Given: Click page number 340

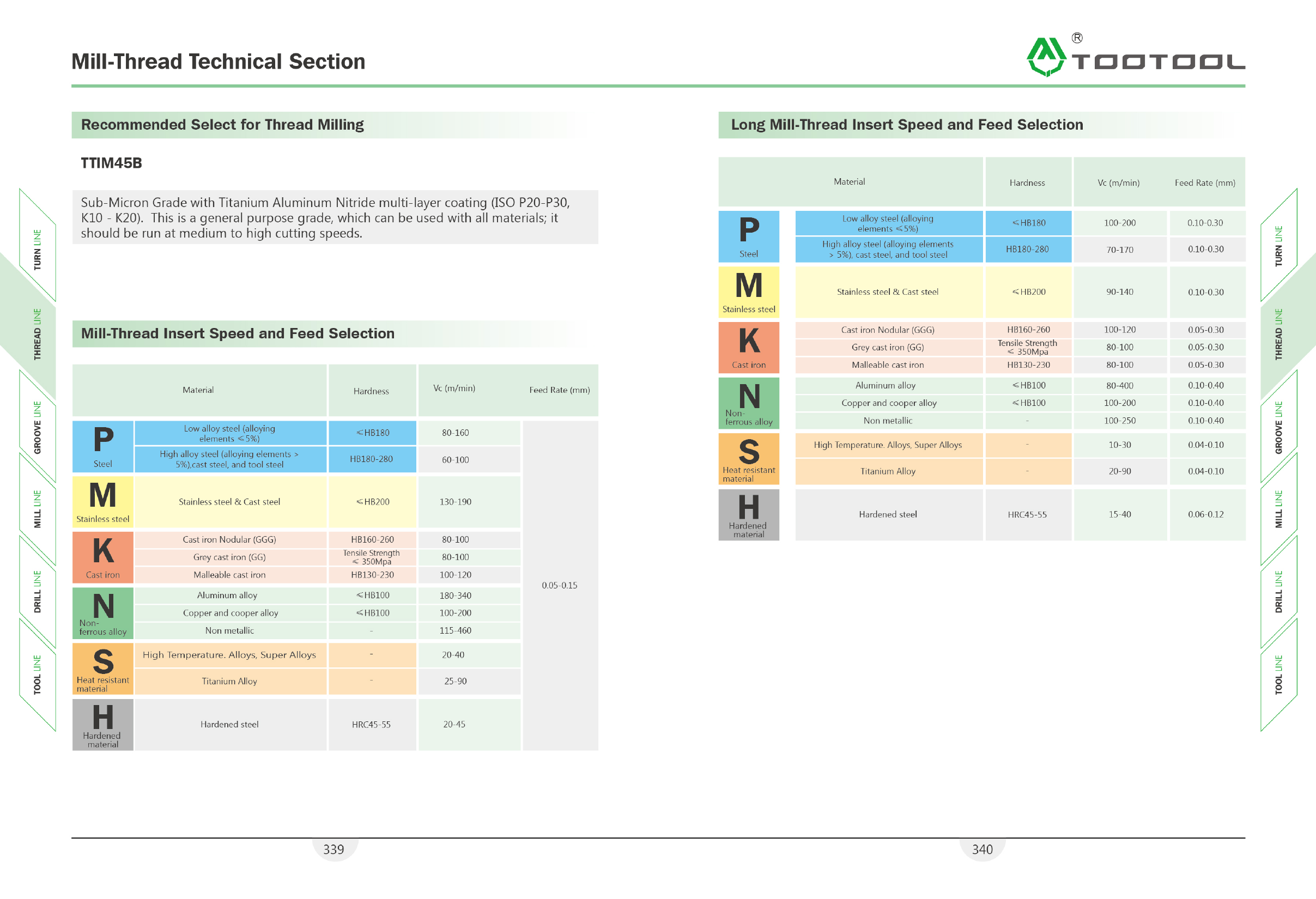Looking at the screenshot, I should pyautogui.click(x=983, y=849).
